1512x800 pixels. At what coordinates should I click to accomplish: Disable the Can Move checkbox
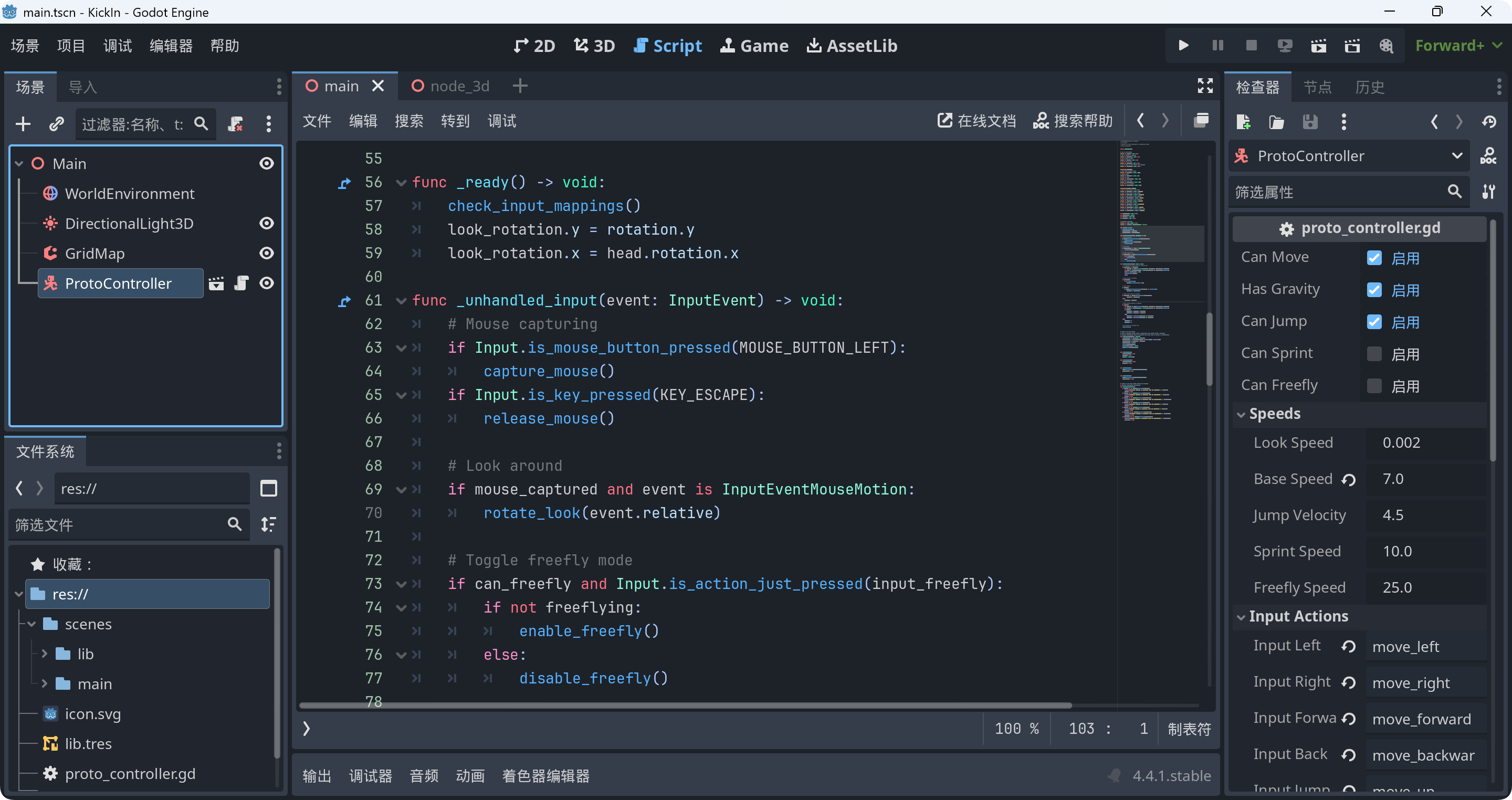point(1374,258)
